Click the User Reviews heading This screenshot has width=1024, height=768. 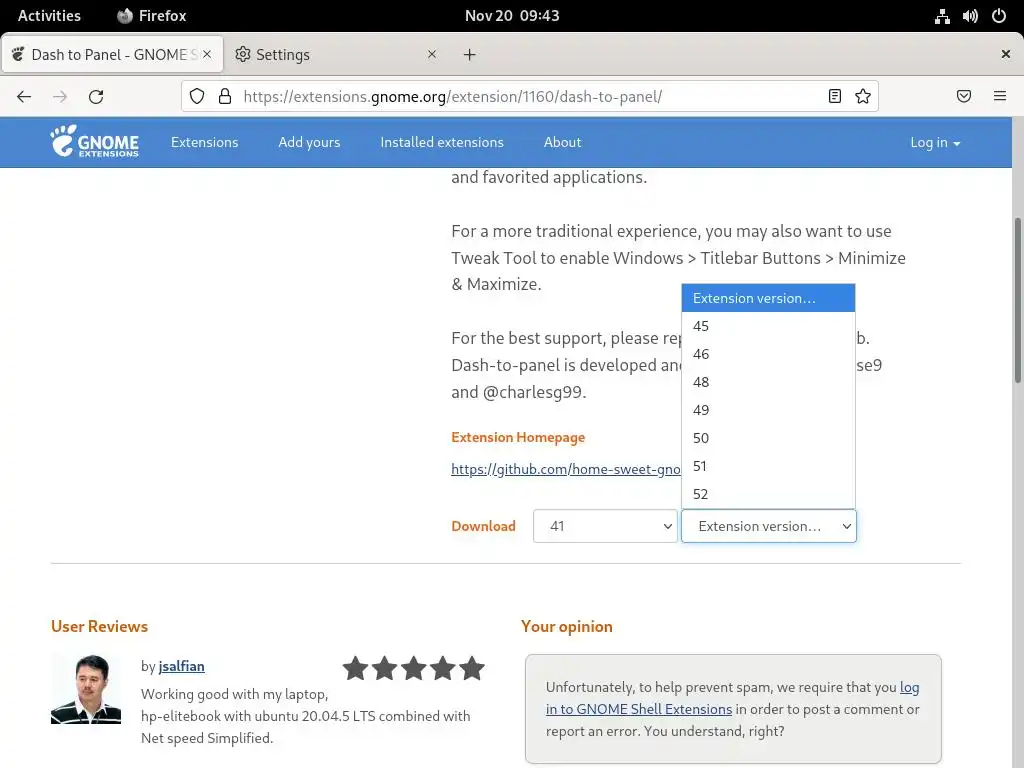pyautogui.click(x=99, y=626)
